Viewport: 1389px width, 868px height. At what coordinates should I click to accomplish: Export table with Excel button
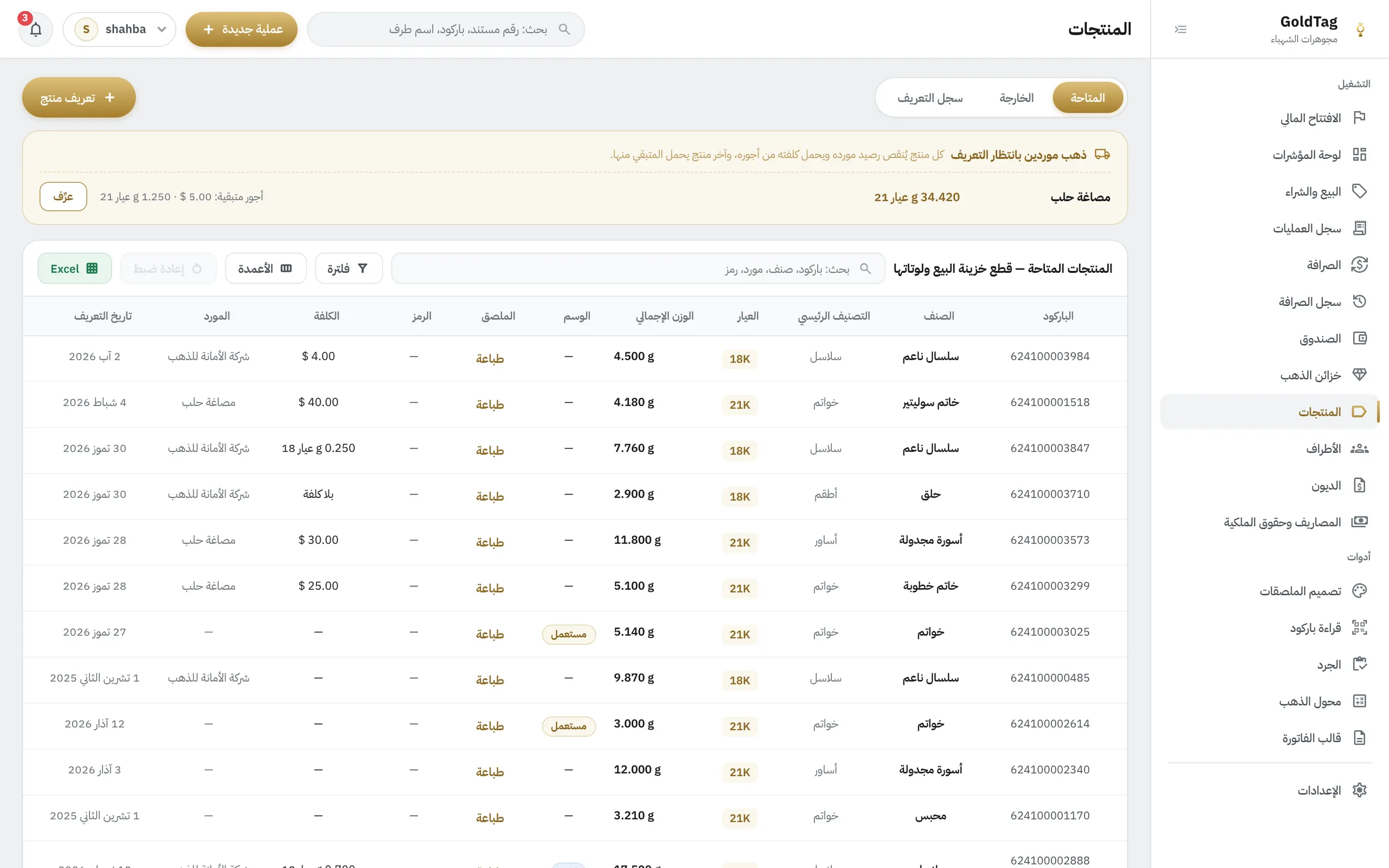click(x=75, y=268)
